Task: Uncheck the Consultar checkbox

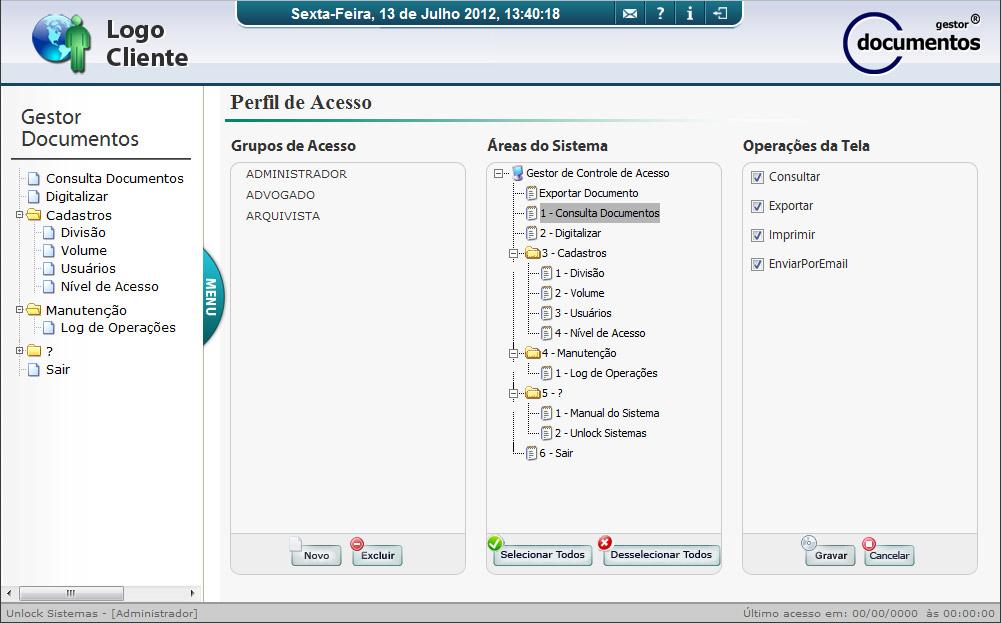Action: [757, 177]
